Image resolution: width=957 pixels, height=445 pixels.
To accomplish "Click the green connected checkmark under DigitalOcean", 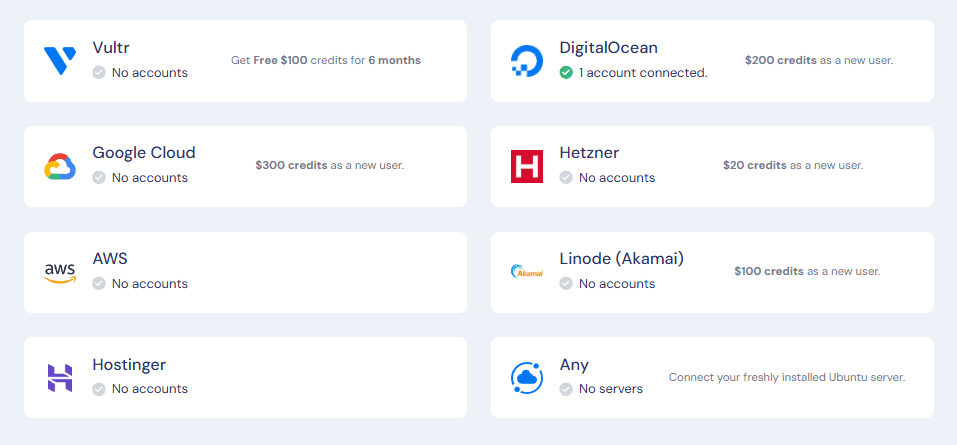I will (566, 73).
